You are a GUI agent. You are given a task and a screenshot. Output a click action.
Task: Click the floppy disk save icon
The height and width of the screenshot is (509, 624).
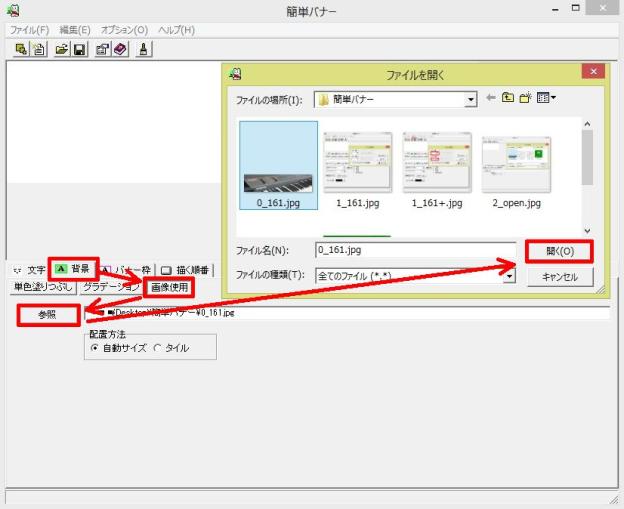(80, 49)
